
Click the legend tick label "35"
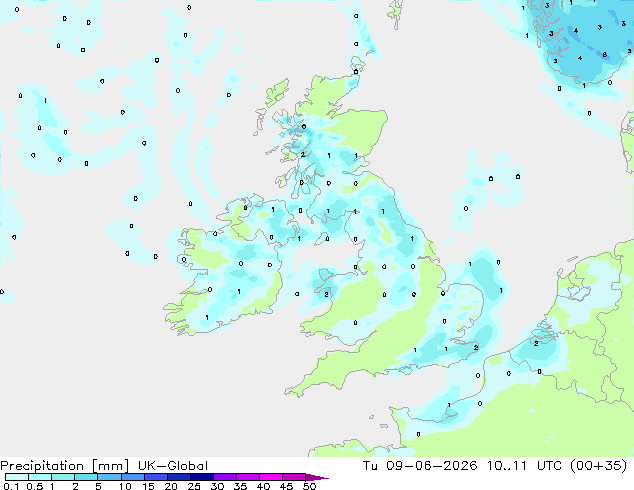[x=240, y=486]
